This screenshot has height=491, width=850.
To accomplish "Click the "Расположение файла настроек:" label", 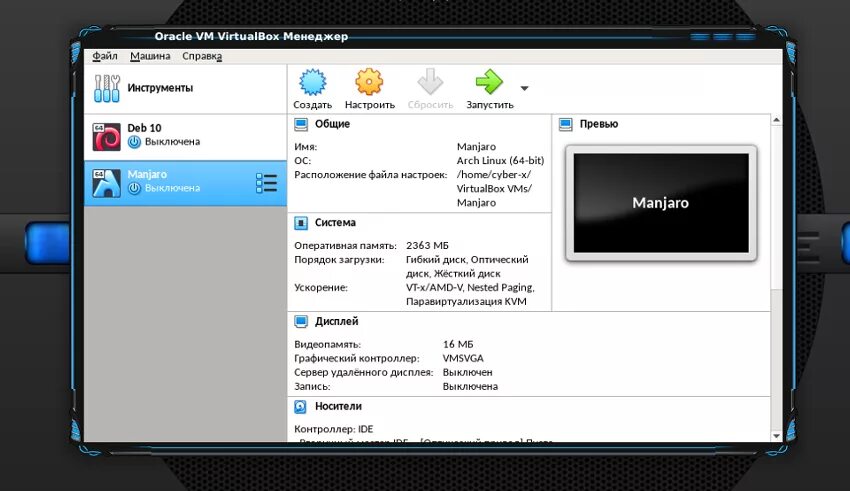I will point(371,175).
